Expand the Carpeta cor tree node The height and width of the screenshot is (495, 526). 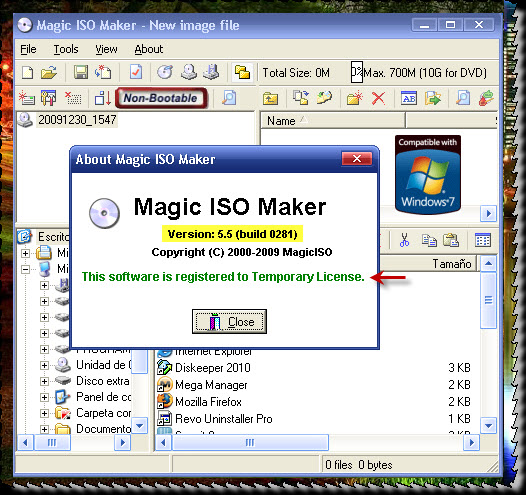[44, 414]
